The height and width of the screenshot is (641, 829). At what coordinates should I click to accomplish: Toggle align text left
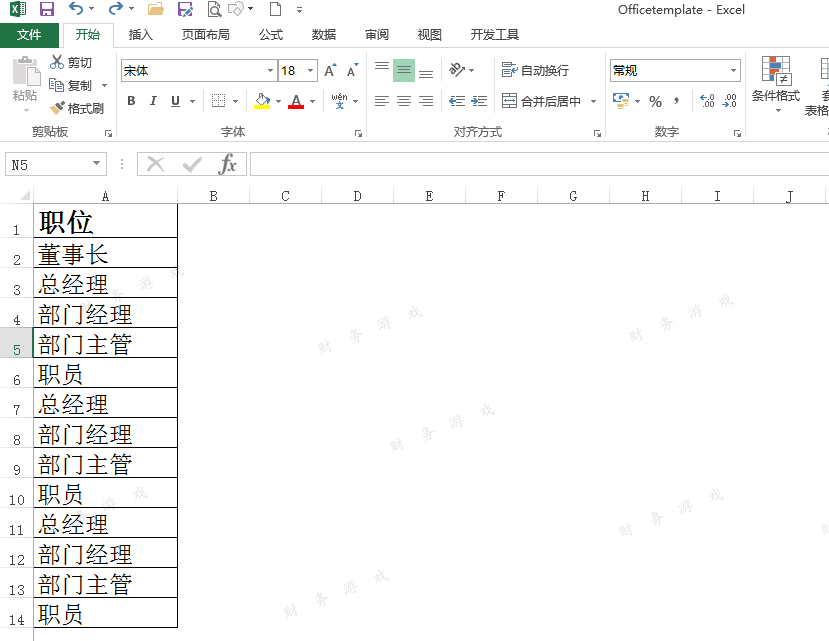[382, 100]
